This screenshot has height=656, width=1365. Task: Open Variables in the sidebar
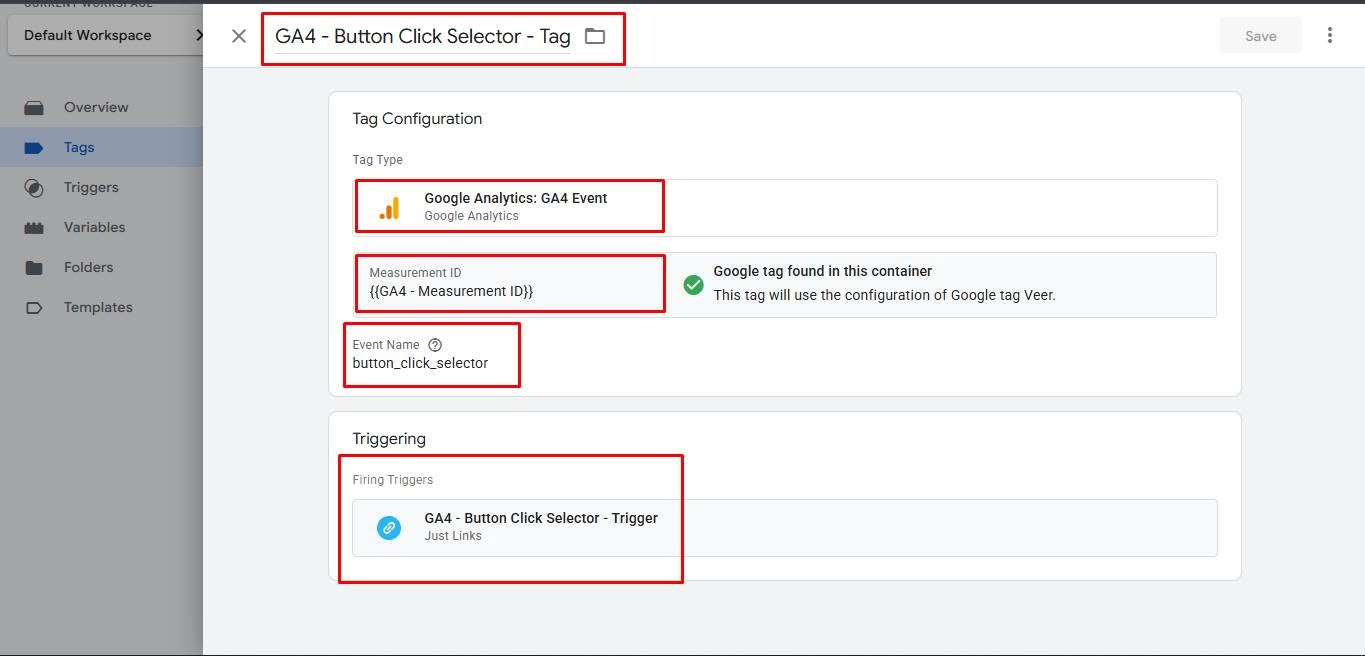(95, 227)
